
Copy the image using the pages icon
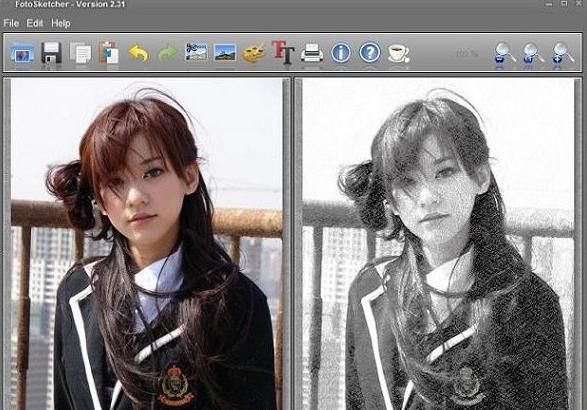coord(80,53)
